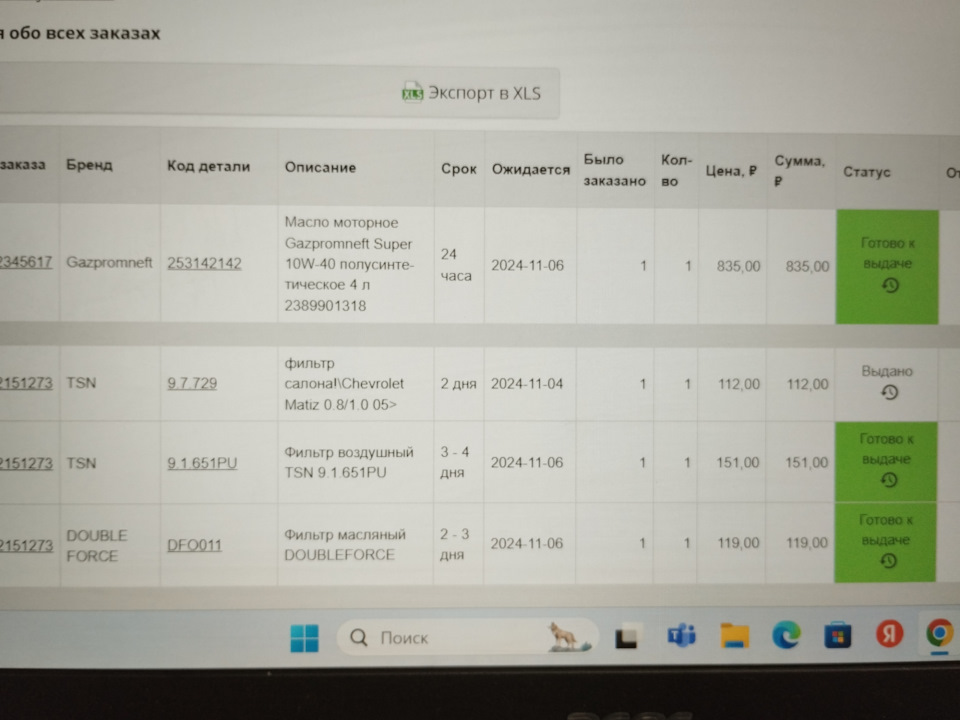Open order number link ending 345617
Screen dimensions: 960x720
[x=26, y=262]
